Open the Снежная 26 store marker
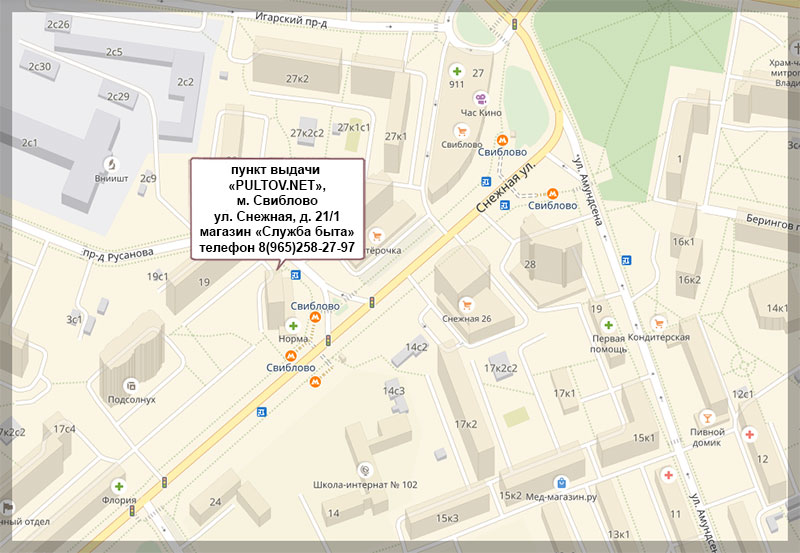Image resolution: width=800 pixels, height=553 pixels. pos(464,304)
